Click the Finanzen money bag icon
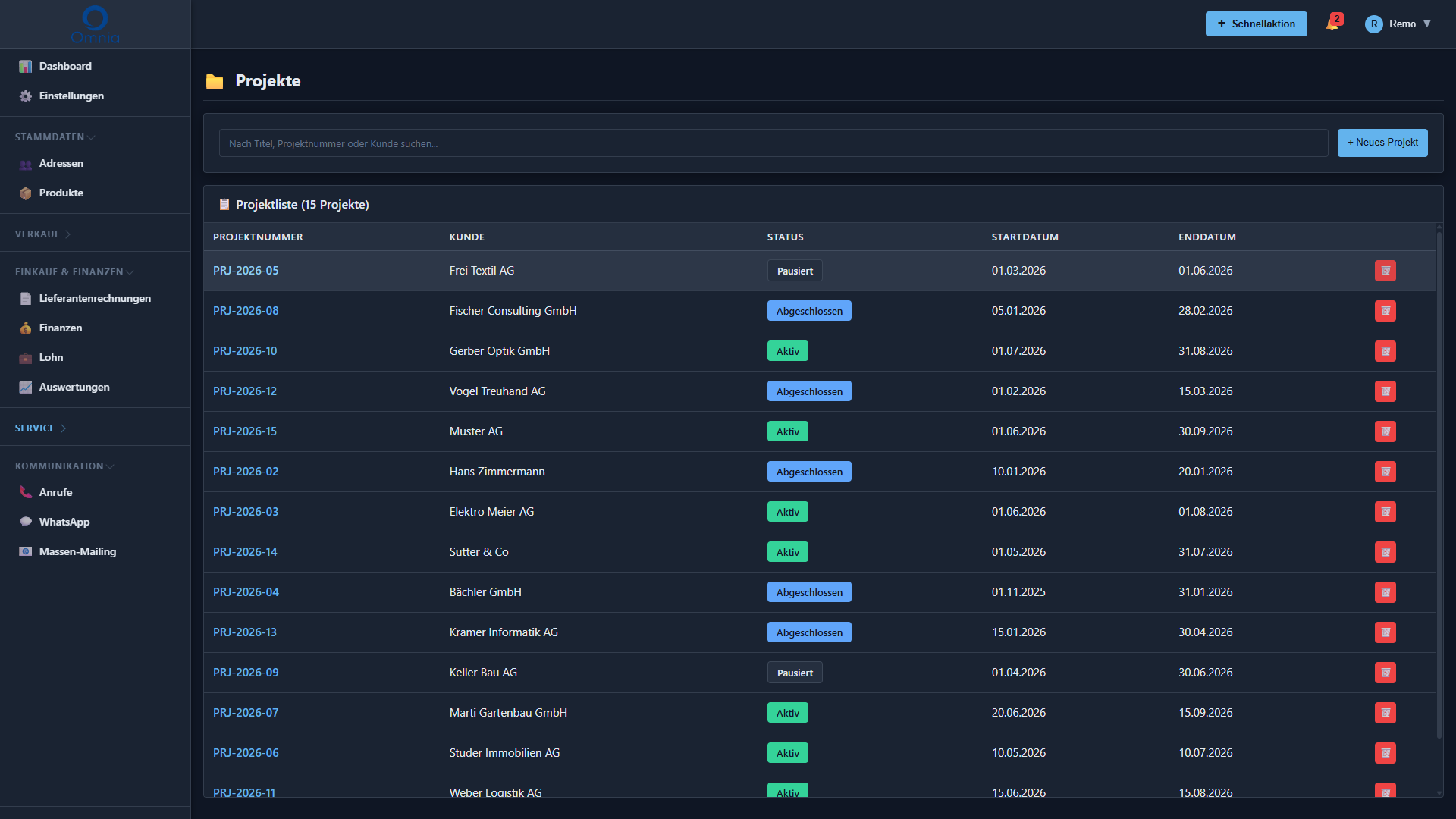1456x819 pixels. (26, 328)
